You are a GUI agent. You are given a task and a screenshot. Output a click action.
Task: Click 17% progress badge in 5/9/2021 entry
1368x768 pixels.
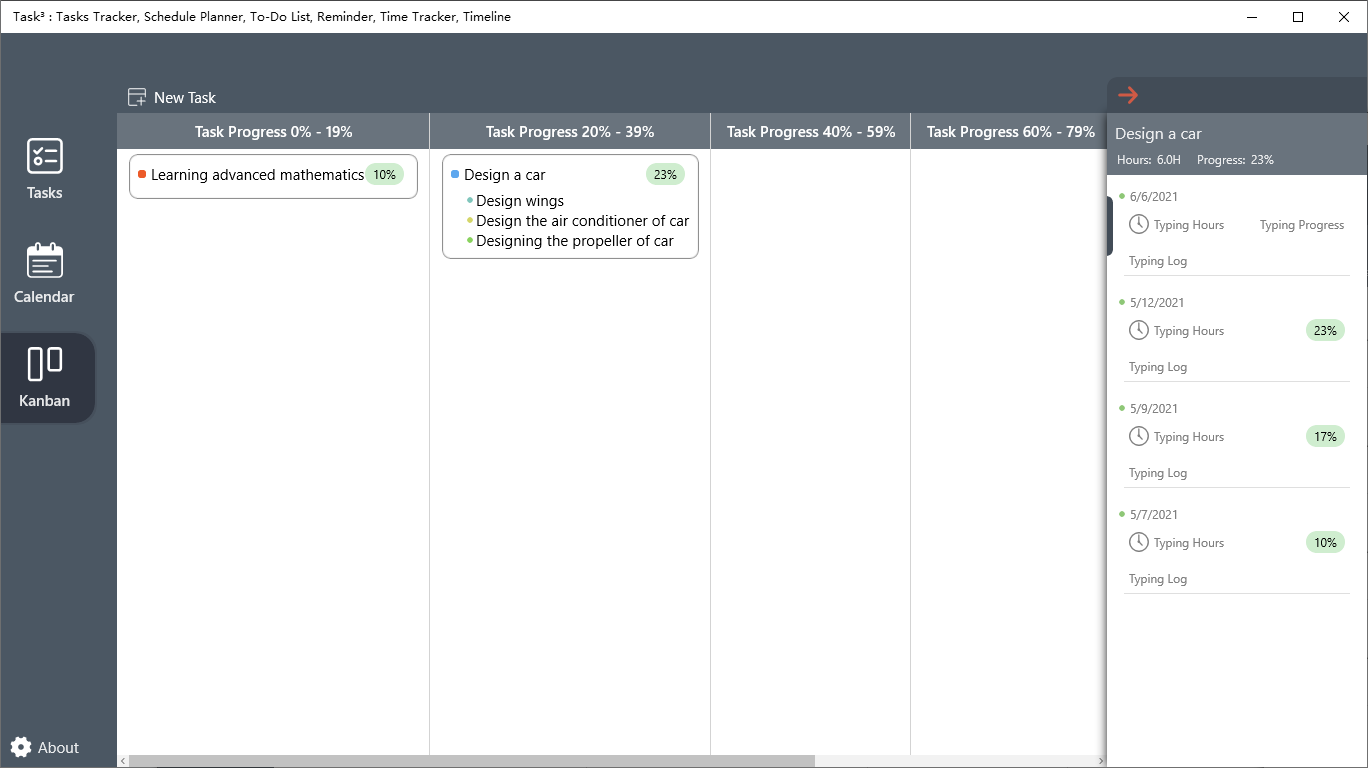pos(1325,436)
